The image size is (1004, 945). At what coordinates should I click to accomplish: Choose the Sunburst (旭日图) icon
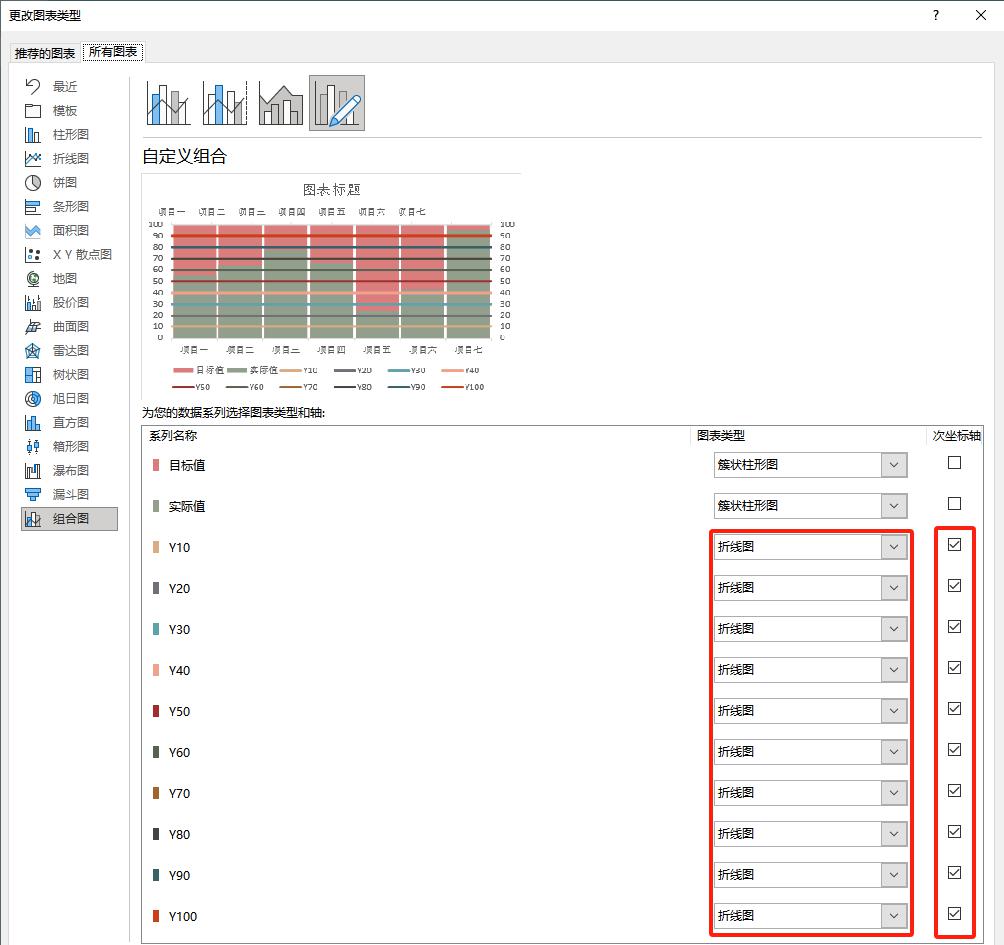point(33,399)
